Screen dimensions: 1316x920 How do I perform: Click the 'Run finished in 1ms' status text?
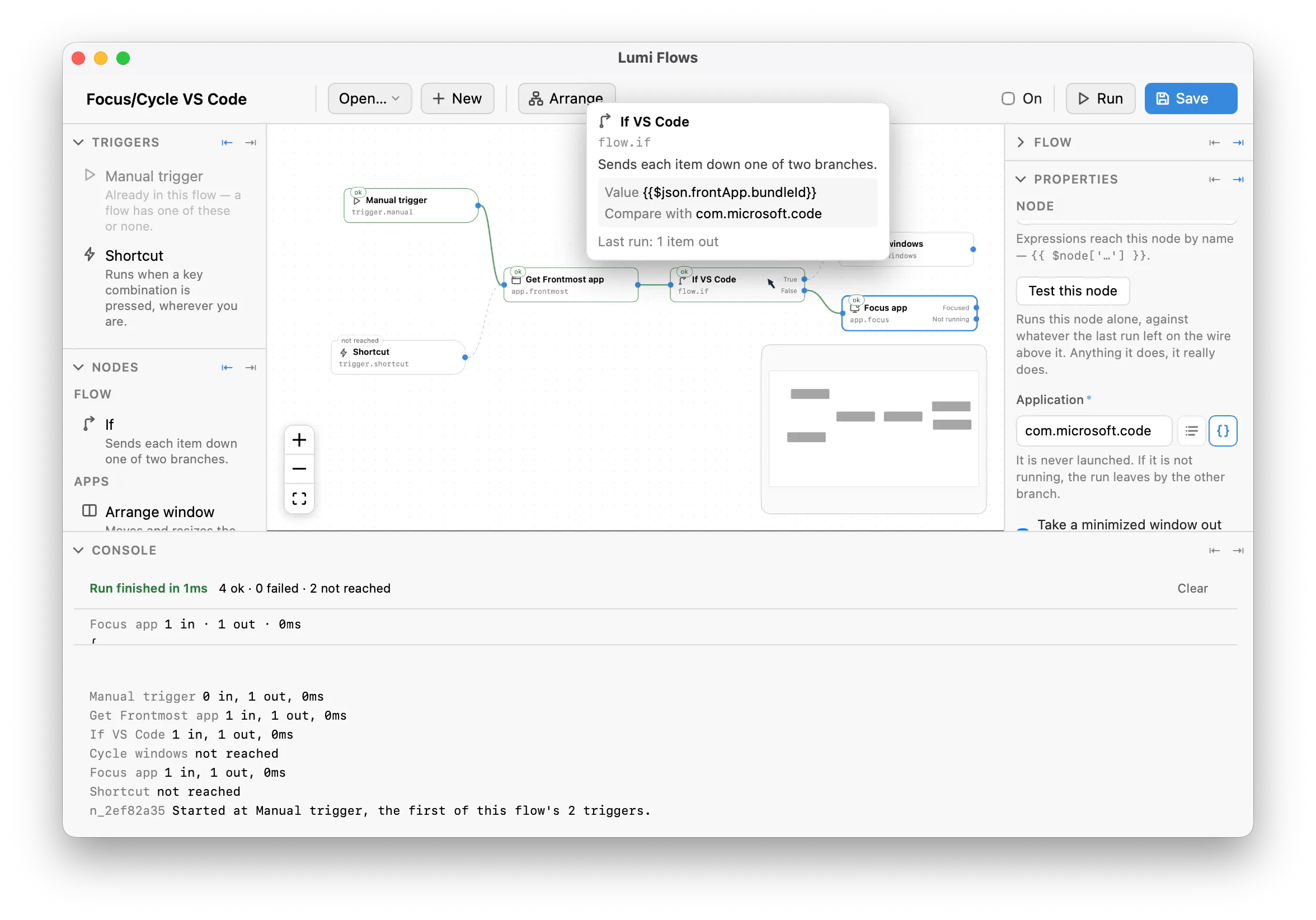148,588
